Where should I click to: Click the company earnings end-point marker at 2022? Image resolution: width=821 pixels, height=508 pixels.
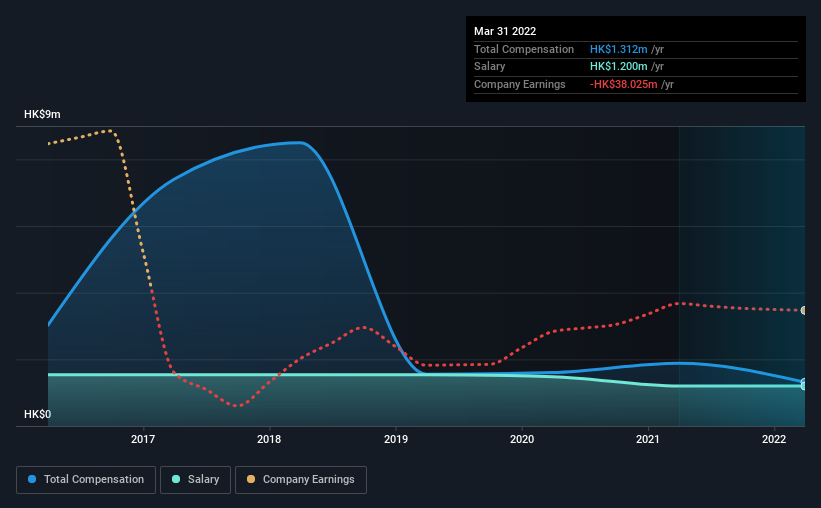tap(803, 311)
